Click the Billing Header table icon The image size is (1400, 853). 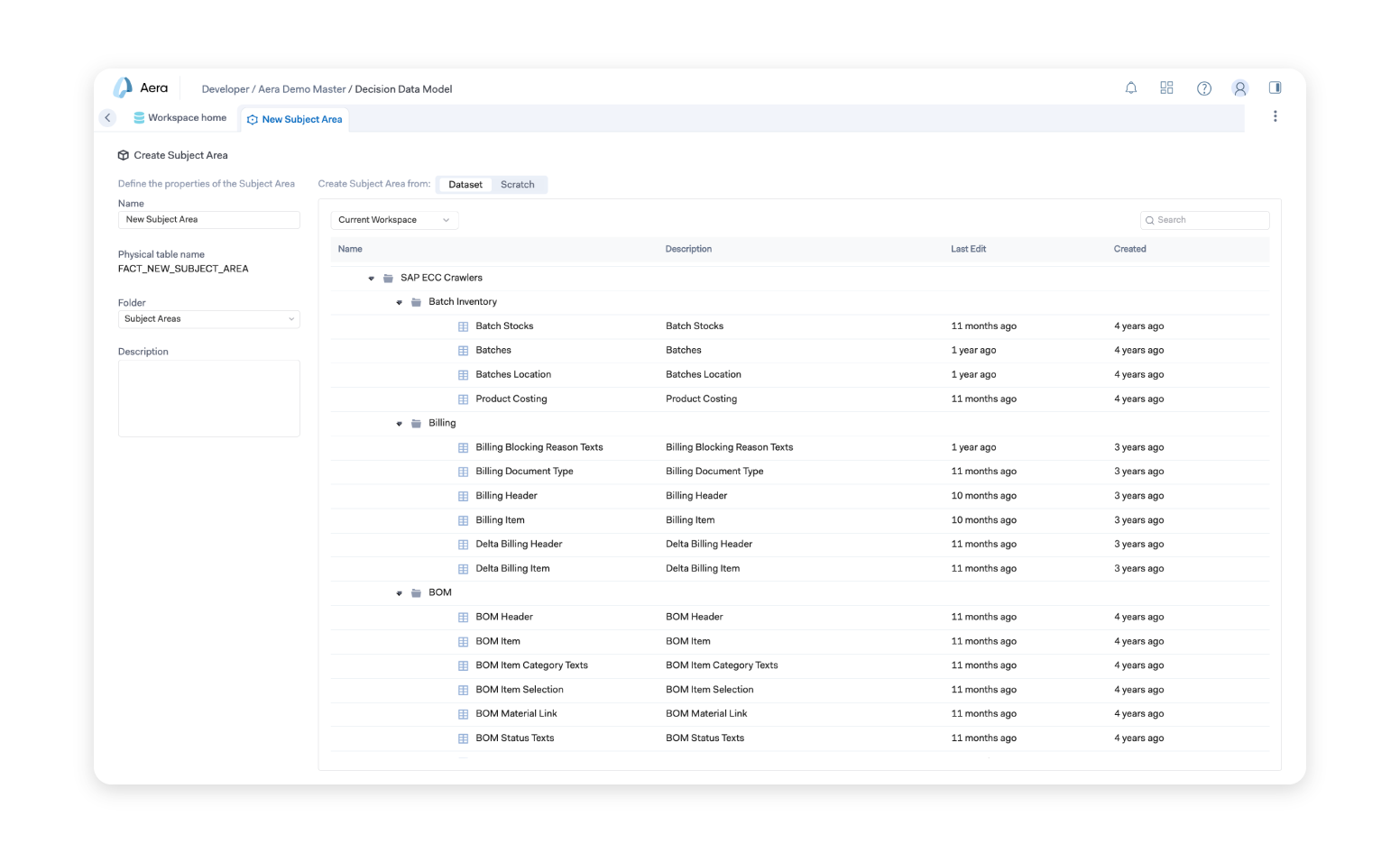464,496
